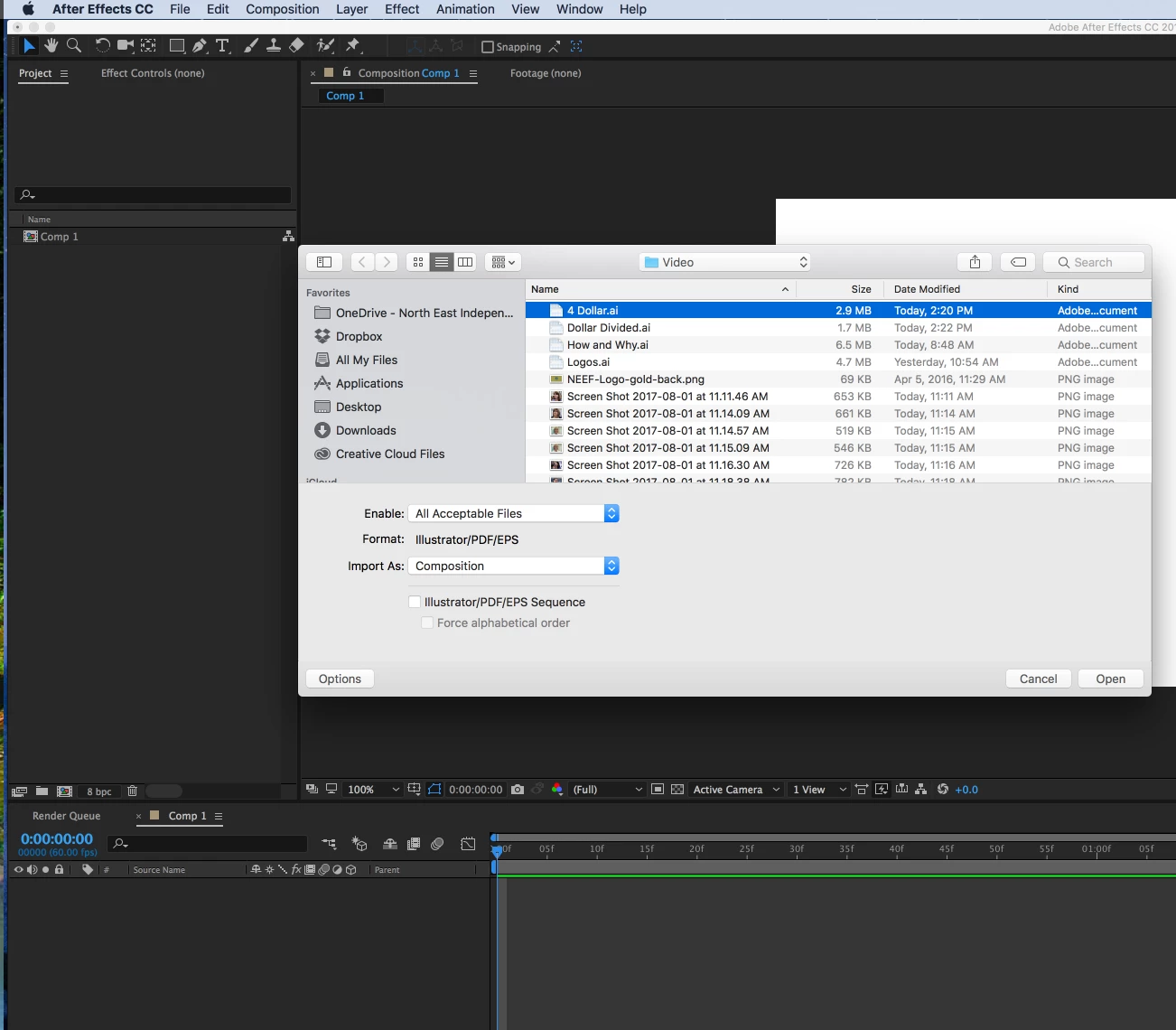The width and height of the screenshot is (1176, 1030).
Task: Click the 8 bpc color depth button
Action: pos(99,791)
